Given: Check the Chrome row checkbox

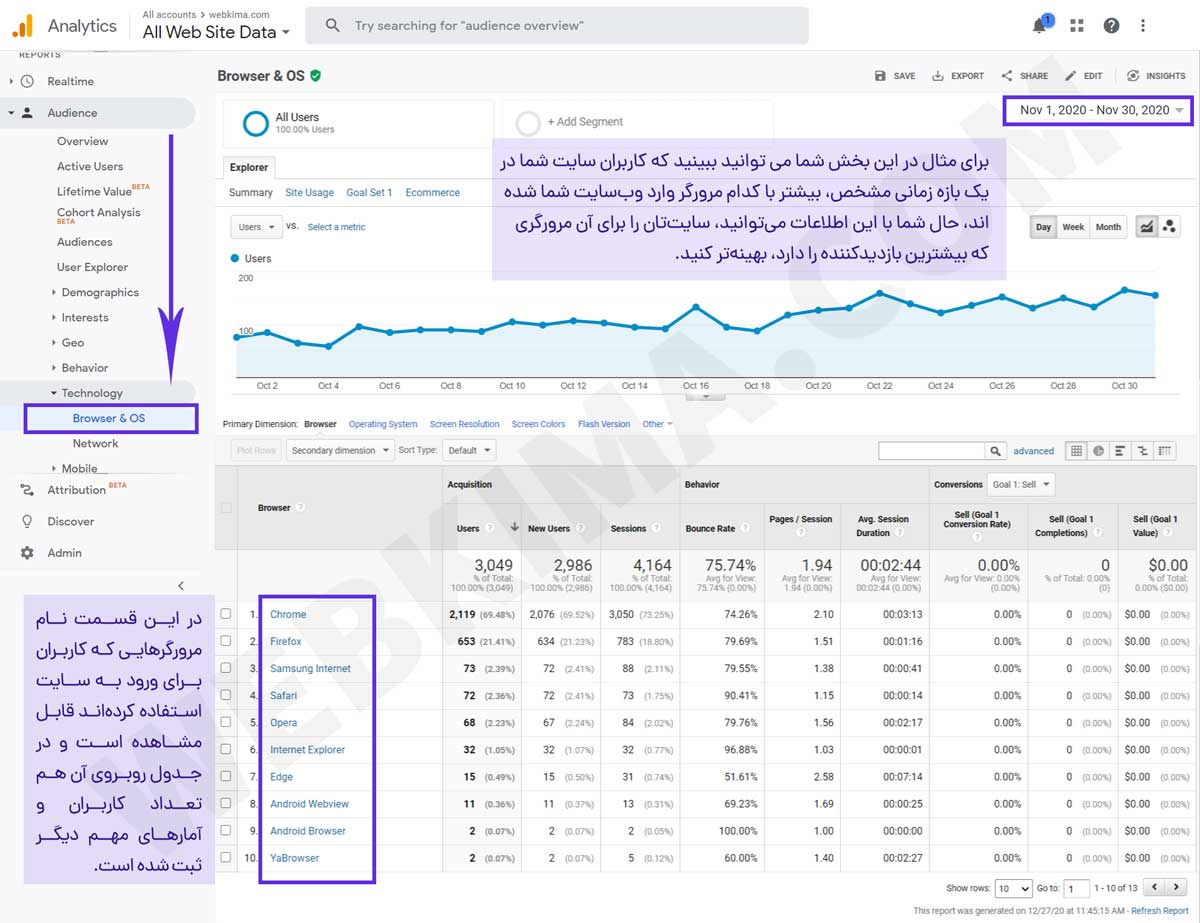Looking at the screenshot, I should [226, 614].
